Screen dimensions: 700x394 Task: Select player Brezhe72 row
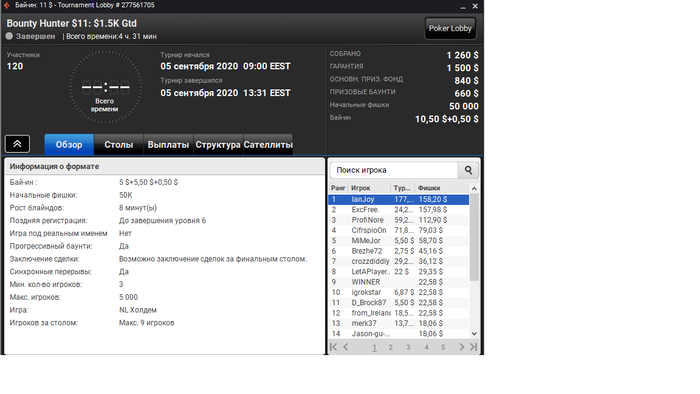[x=399, y=251]
